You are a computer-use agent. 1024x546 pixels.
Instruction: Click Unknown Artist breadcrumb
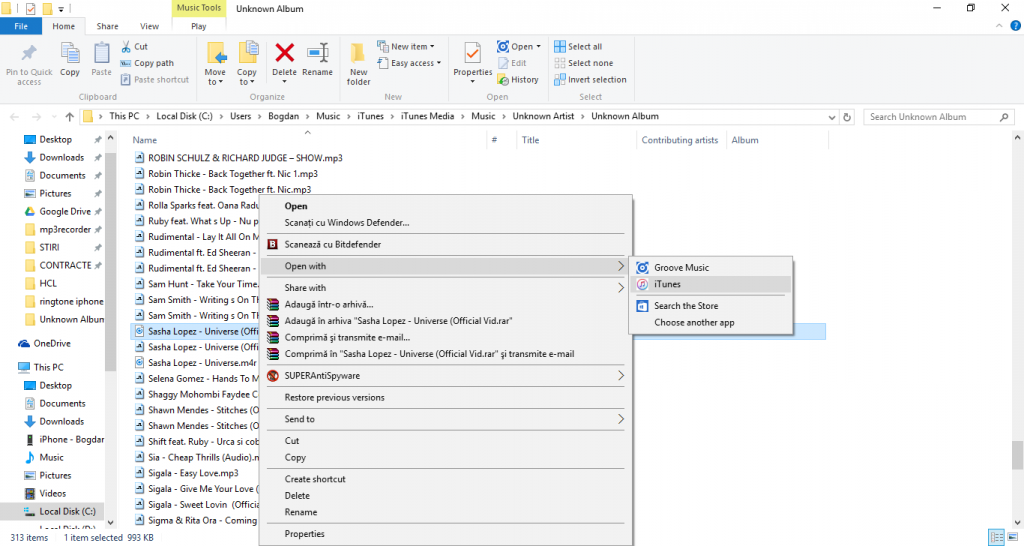pos(543,116)
